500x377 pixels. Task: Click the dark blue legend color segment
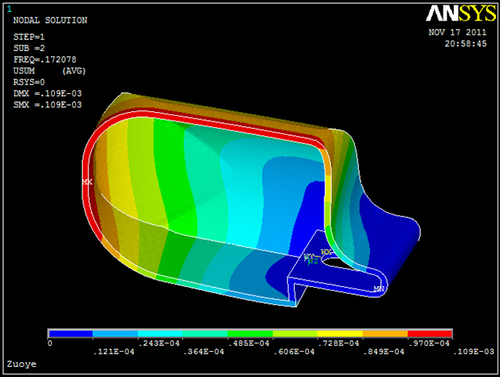pyautogui.click(x=71, y=334)
